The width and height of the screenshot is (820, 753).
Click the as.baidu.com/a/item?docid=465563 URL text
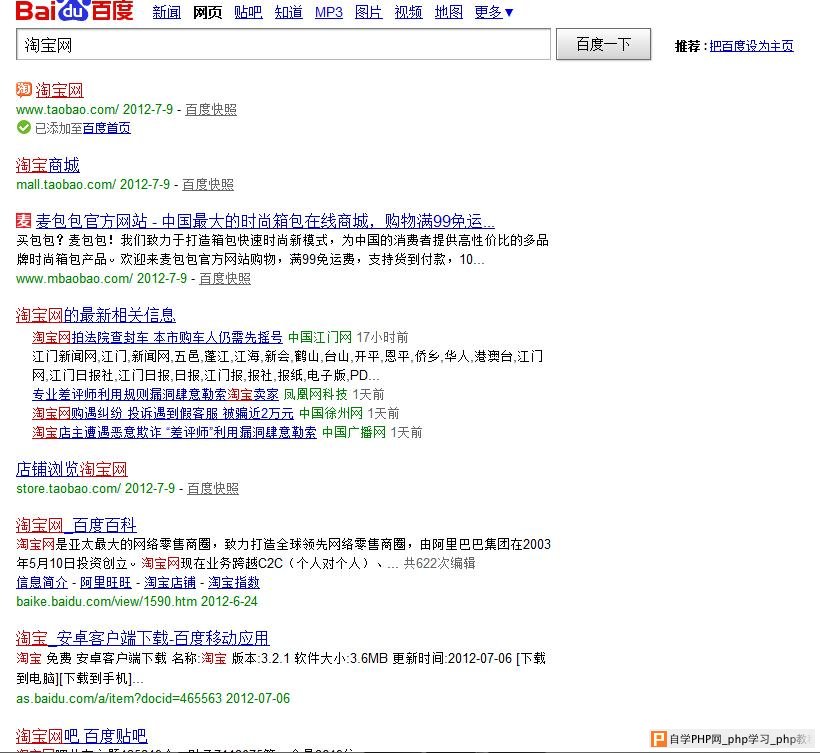tap(119, 699)
